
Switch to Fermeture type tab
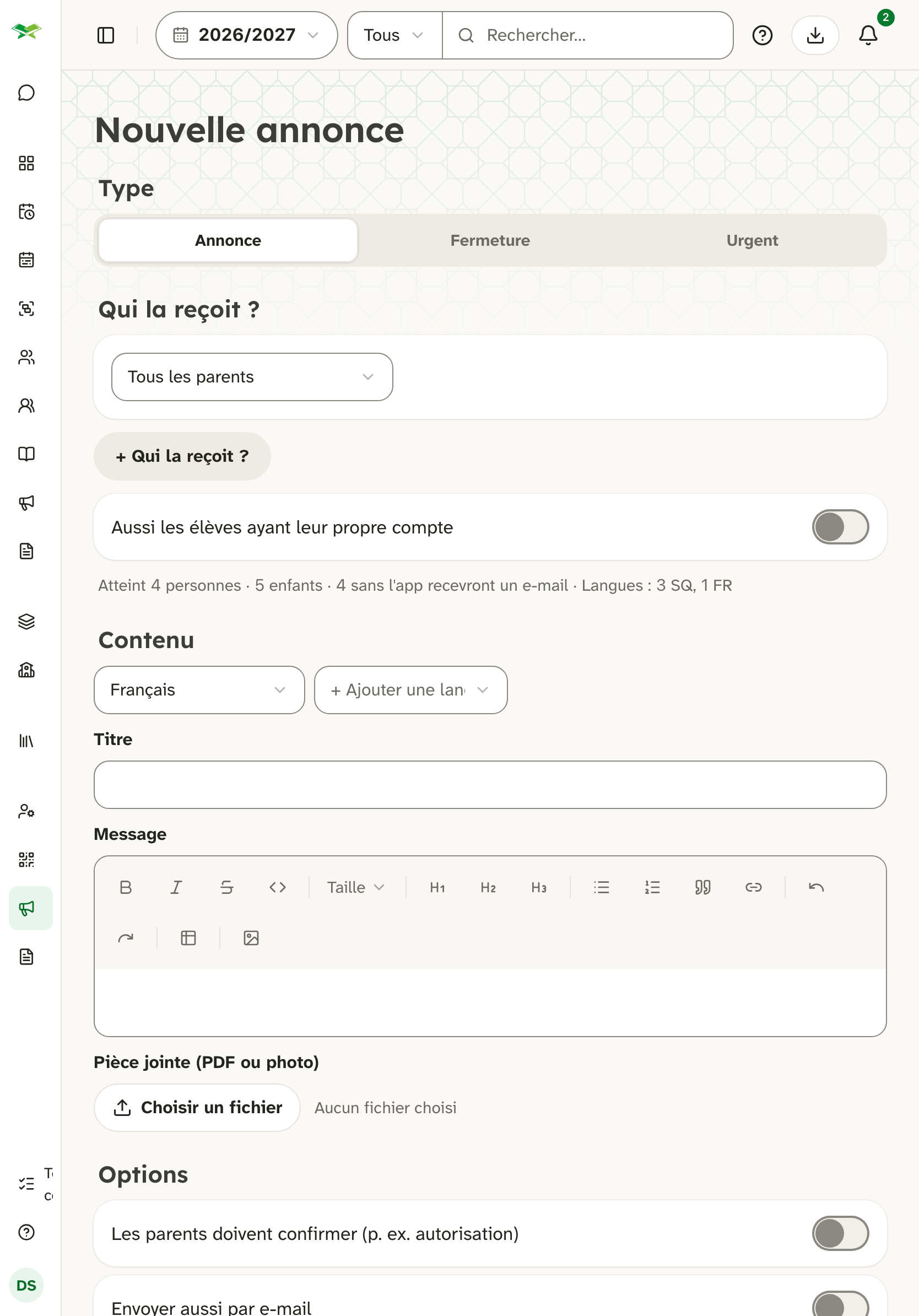(x=490, y=240)
